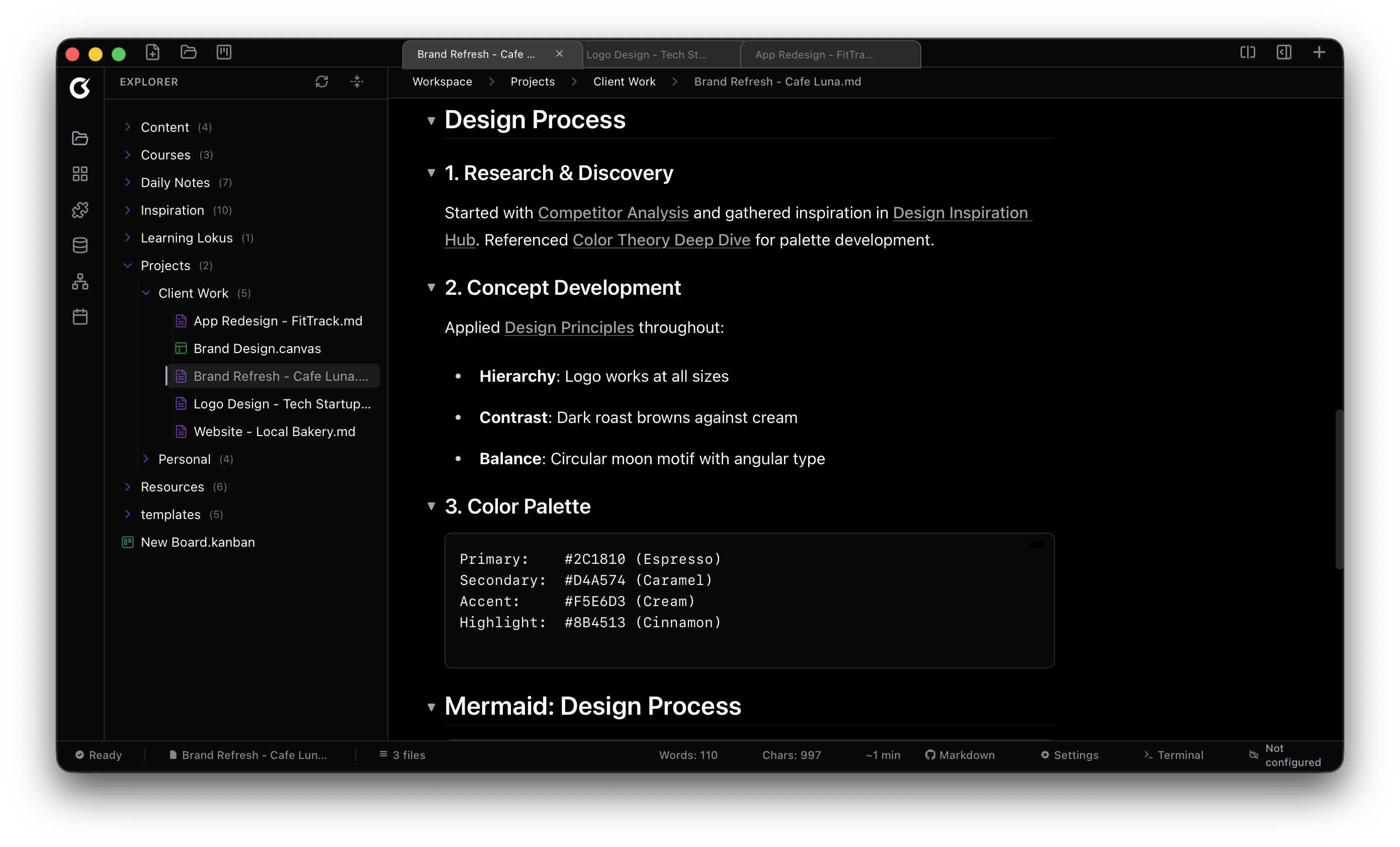Viewport: 1400px width, 847px height.
Task: Click the new file icon in title bar
Action: tap(152, 52)
